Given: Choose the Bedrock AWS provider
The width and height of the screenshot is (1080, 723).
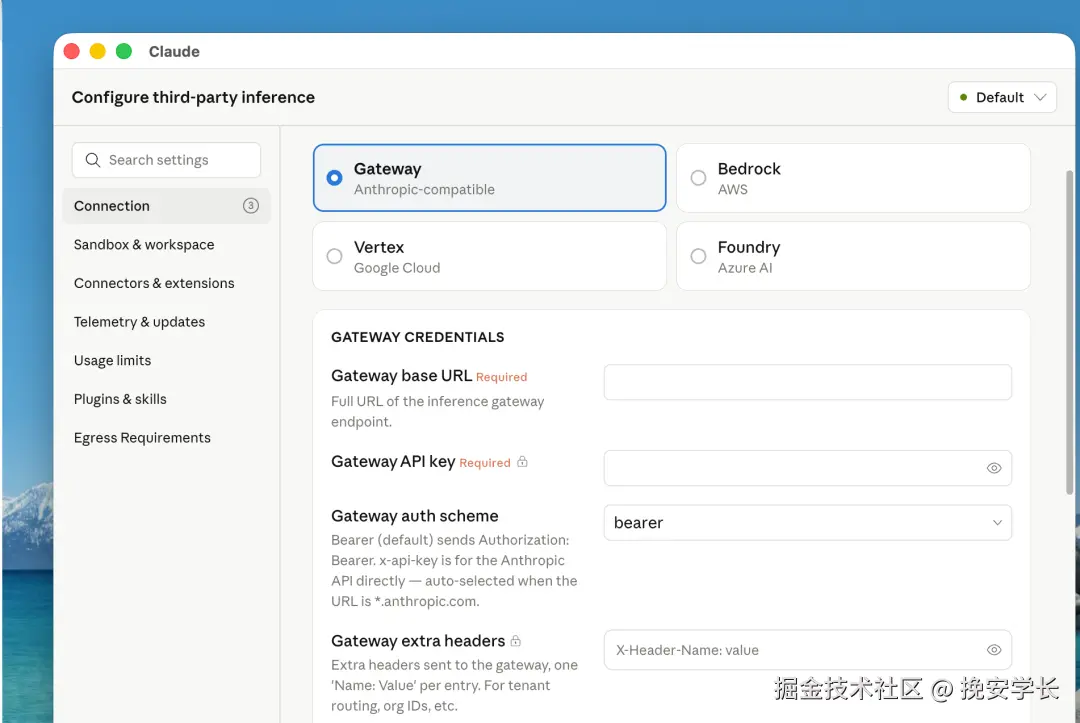Looking at the screenshot, I should pyautogui.click(x=853, y=178).
